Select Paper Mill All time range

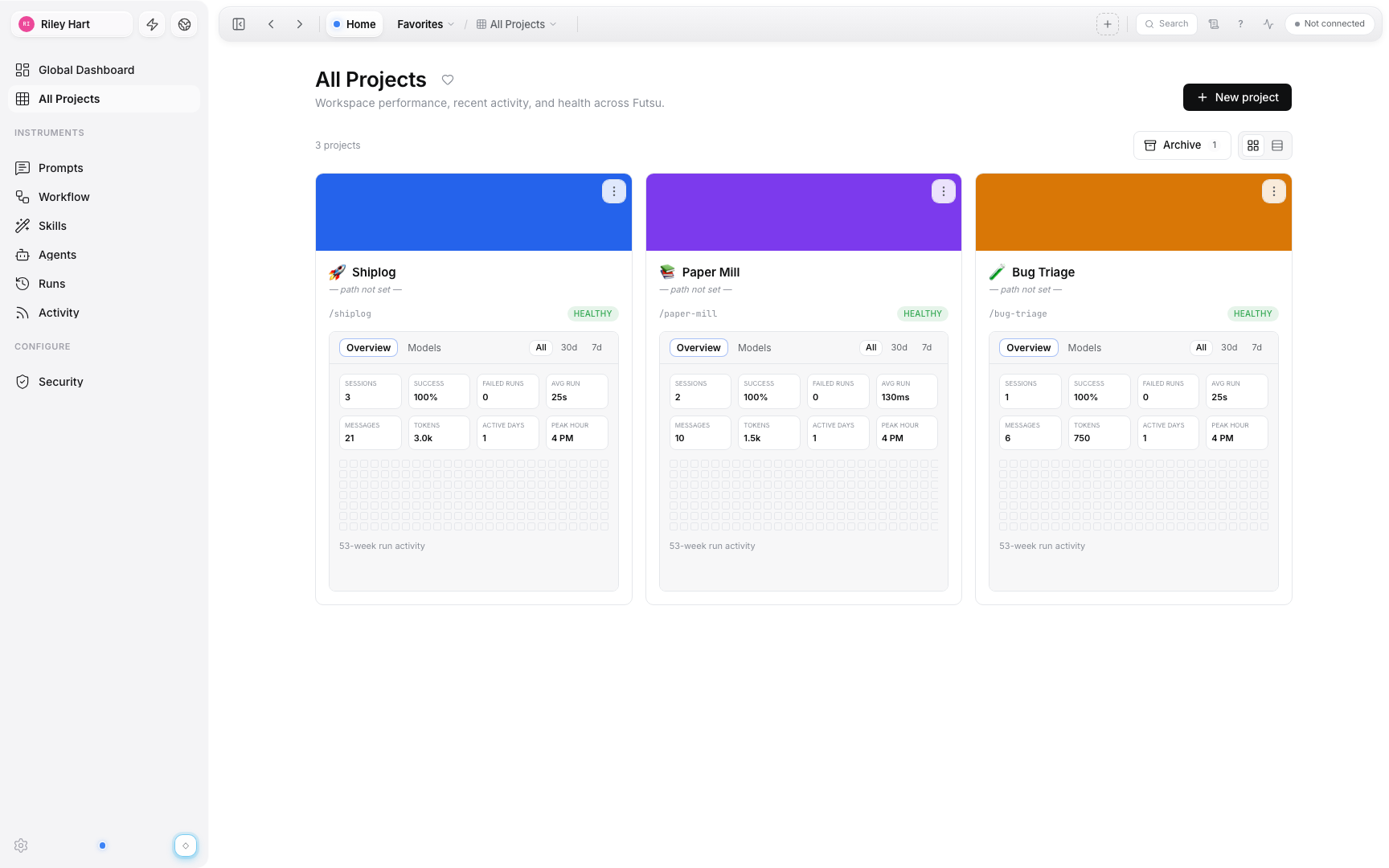coord(871,348)
